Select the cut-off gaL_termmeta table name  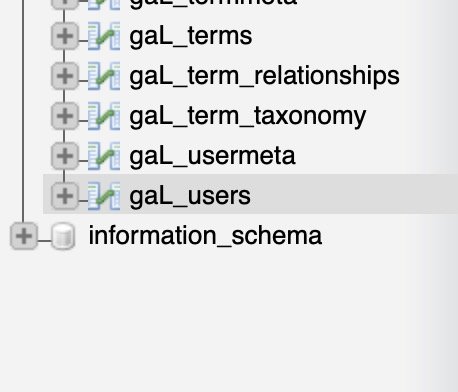coord(213,4)
